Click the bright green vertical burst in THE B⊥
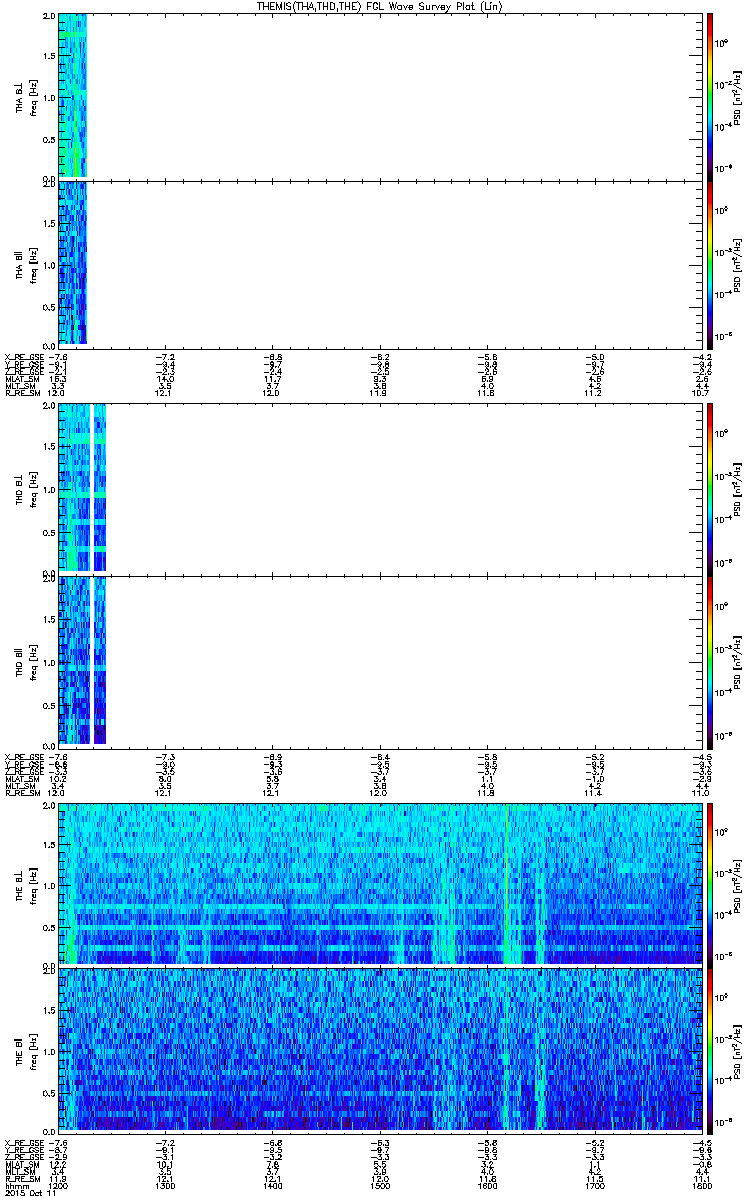Viewport: 750px width, 1200px height. [507, 884]
